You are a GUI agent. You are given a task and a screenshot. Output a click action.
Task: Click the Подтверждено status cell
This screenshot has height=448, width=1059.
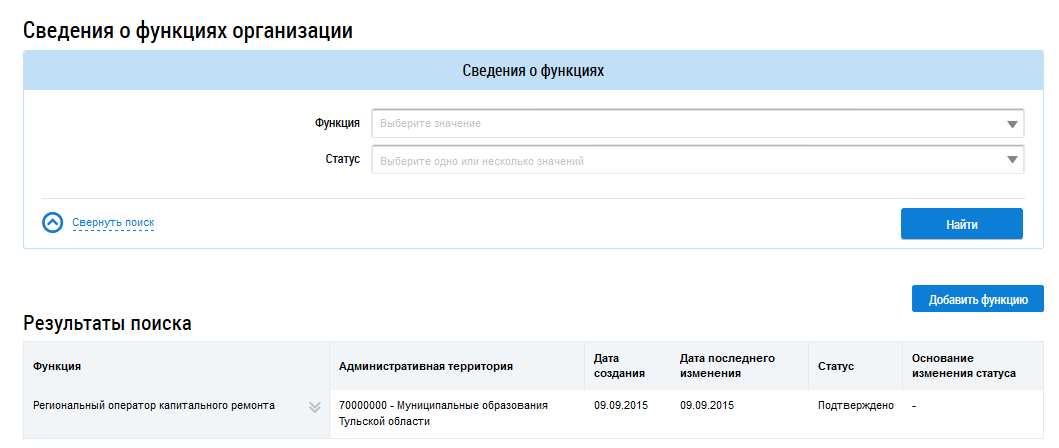pos(855,406)
